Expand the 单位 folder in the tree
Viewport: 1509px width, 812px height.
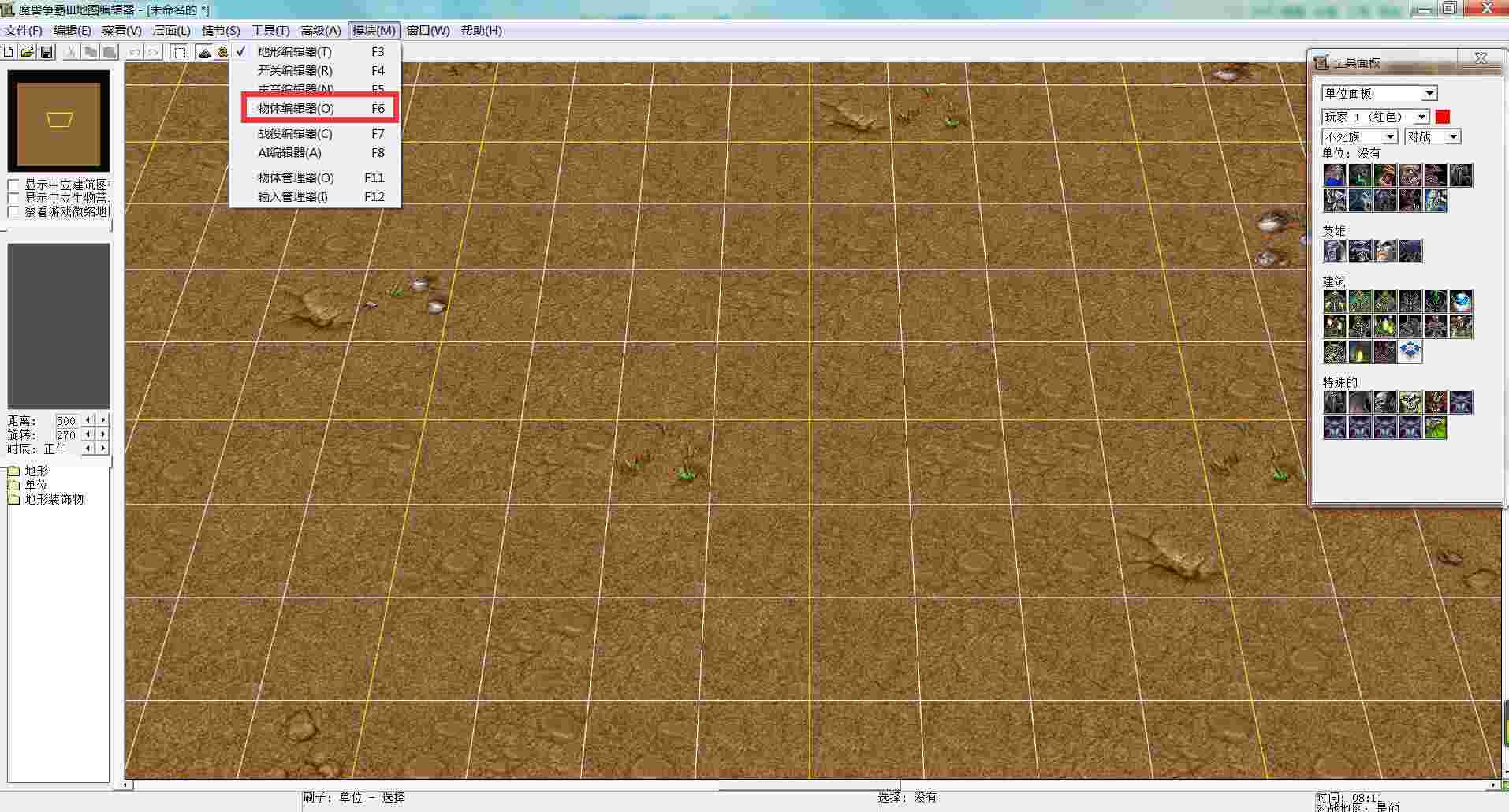(13, 486)
